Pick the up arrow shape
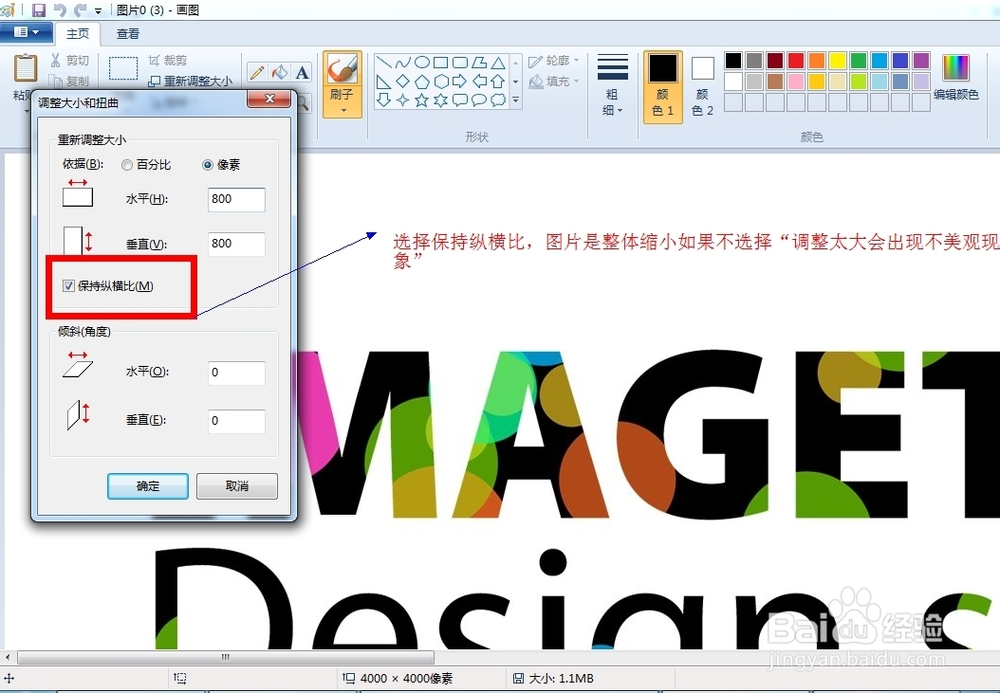This screenshot has width=1000, height=693. click(x=498, y=82)
